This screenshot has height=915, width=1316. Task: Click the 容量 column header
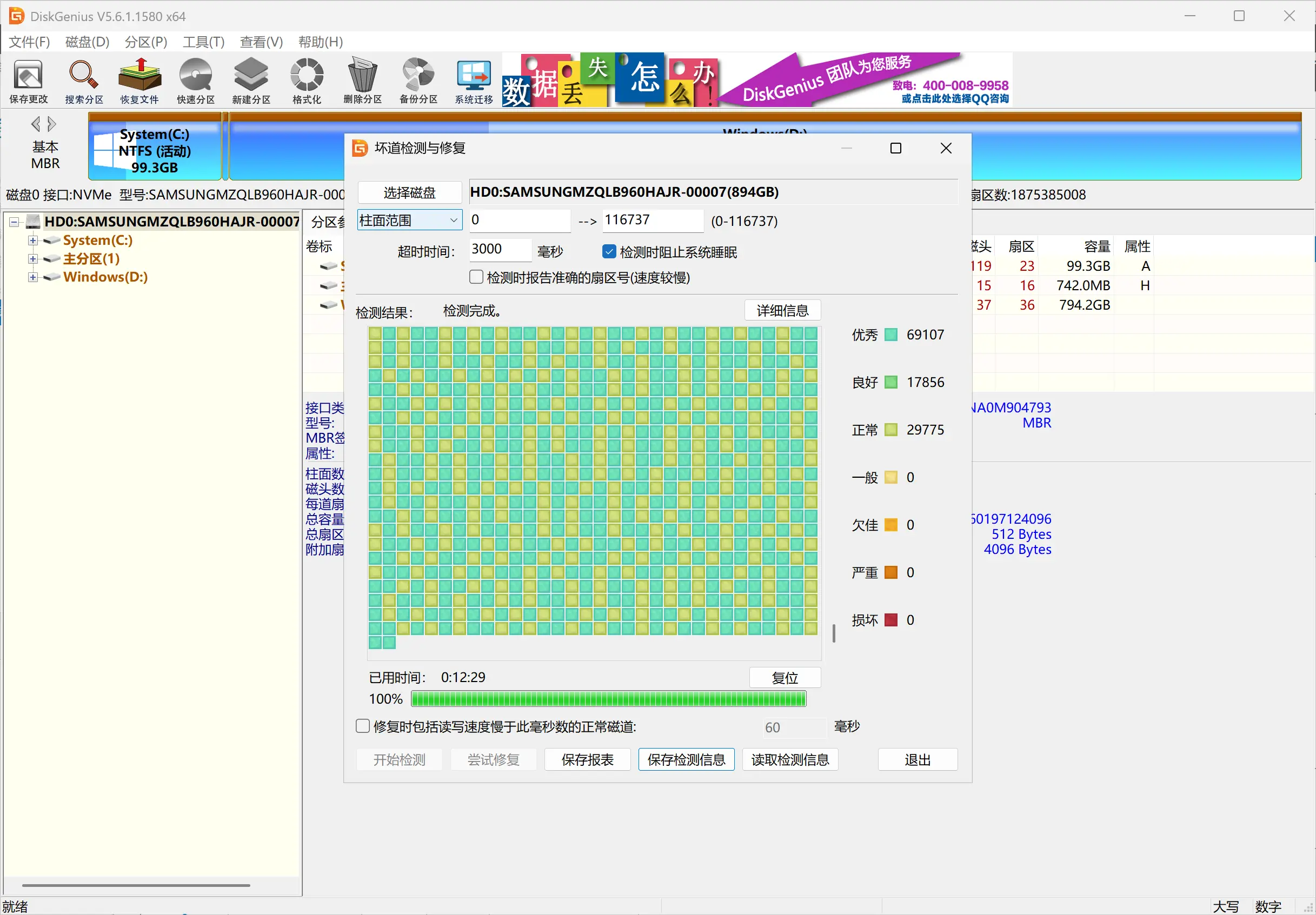tap(1076, 246)
